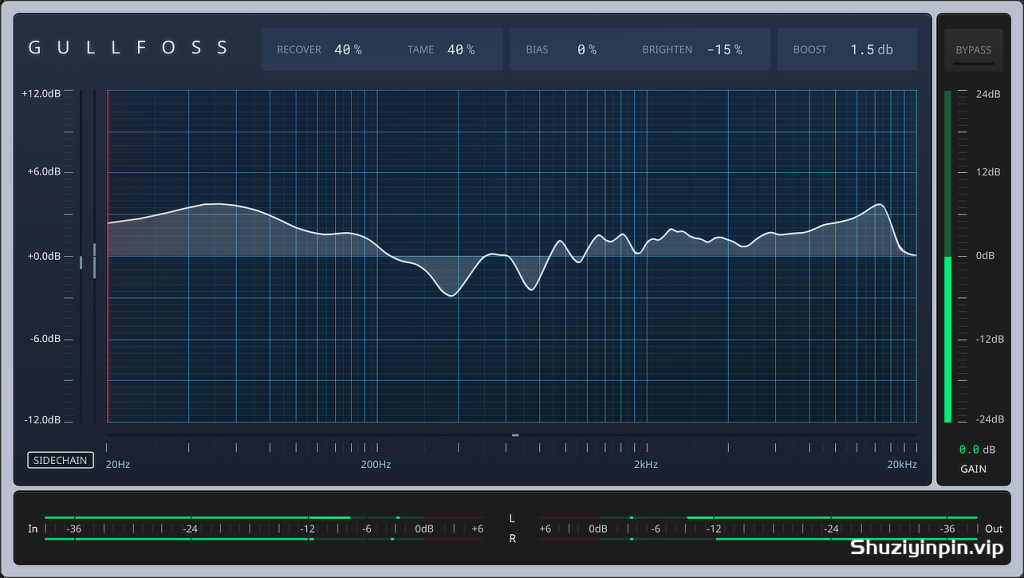Click the BIAS label
Image resolution: width=1024 pixels, height=578 pixels.
point(537,50)
